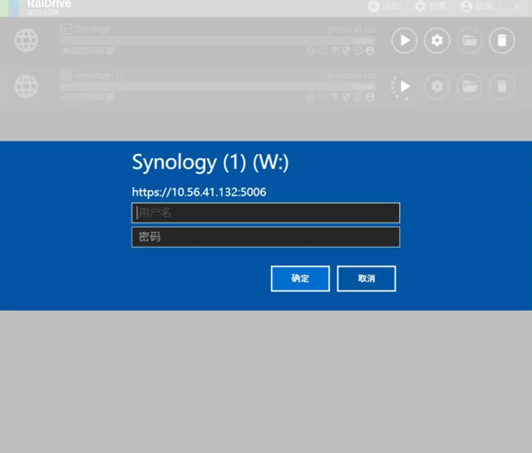Cancel the dialog with 取消 button
Viewport: 532px width, 453px height.
tap(366, 279)
